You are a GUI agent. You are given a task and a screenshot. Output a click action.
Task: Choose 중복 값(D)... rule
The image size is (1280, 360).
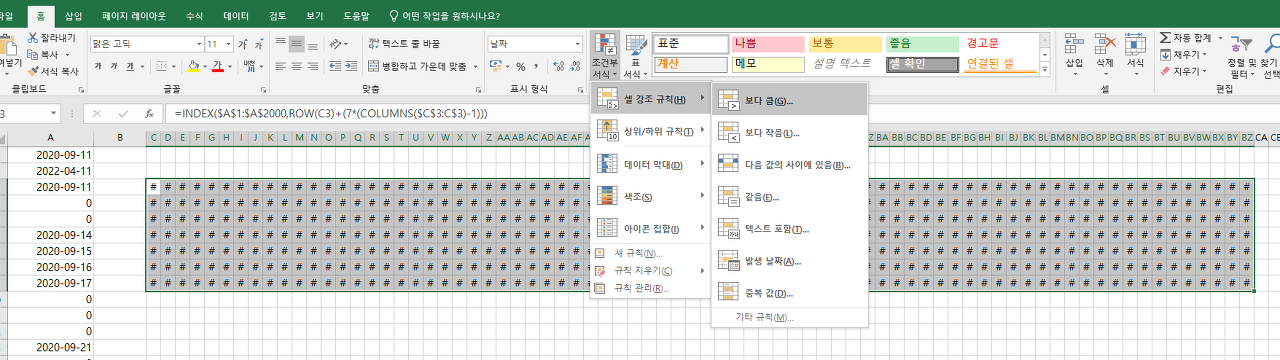click(x=789, y=293)
